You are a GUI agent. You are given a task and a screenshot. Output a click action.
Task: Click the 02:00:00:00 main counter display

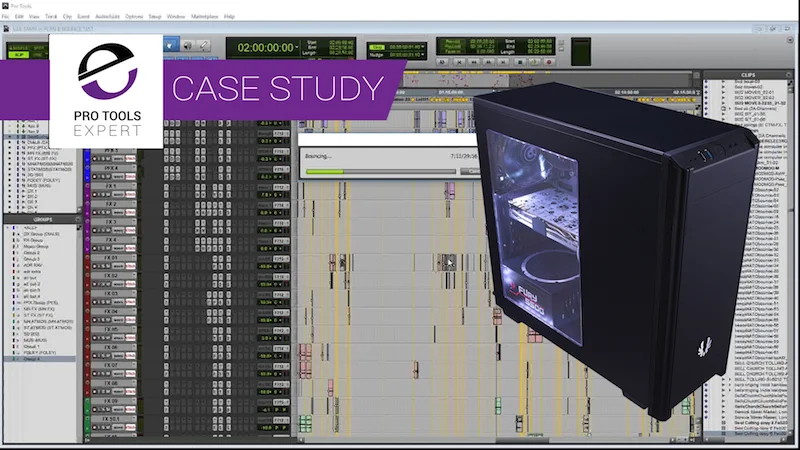pos(265,48)
